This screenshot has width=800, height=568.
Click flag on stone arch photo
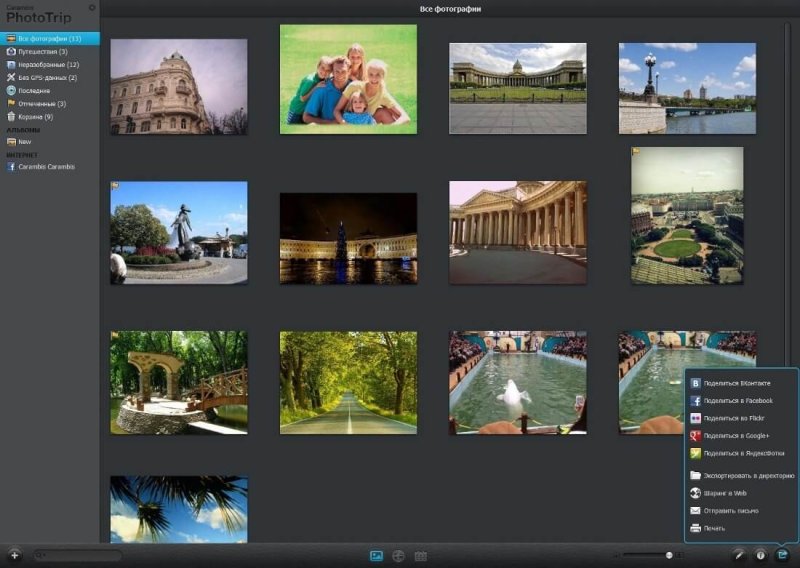tap(115, 335)
